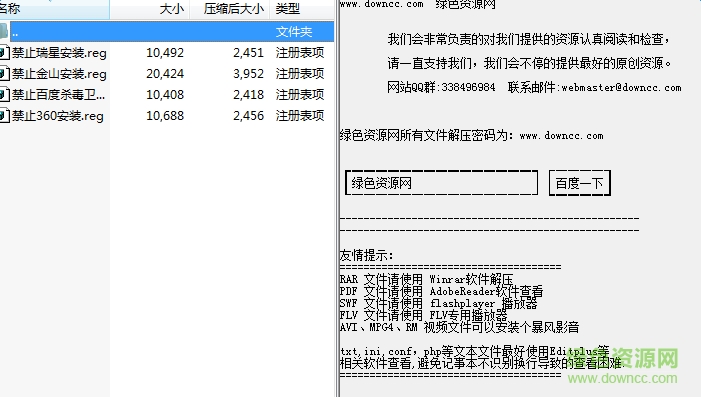Click the line about PDF and AdobeReader
Image resolution: width=701 pixels, height=397 pixels.
441,291
